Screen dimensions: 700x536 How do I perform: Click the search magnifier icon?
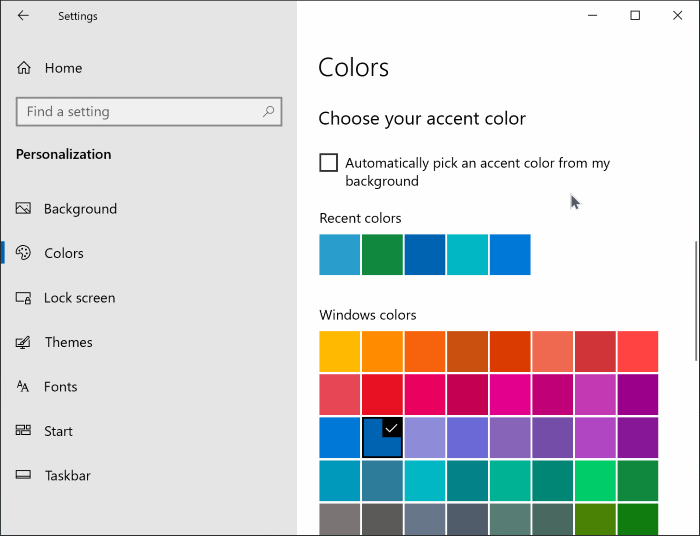point(268,111)
